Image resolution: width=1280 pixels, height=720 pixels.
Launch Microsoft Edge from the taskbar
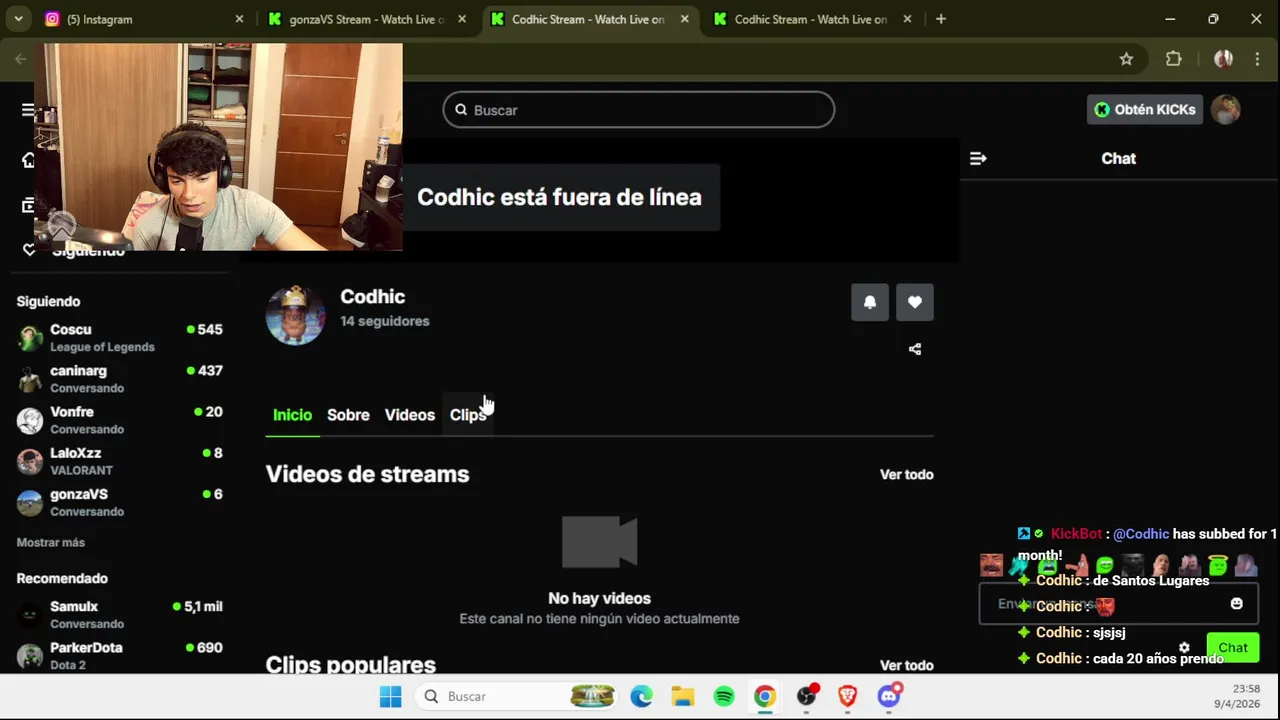(x=642, y=697)
